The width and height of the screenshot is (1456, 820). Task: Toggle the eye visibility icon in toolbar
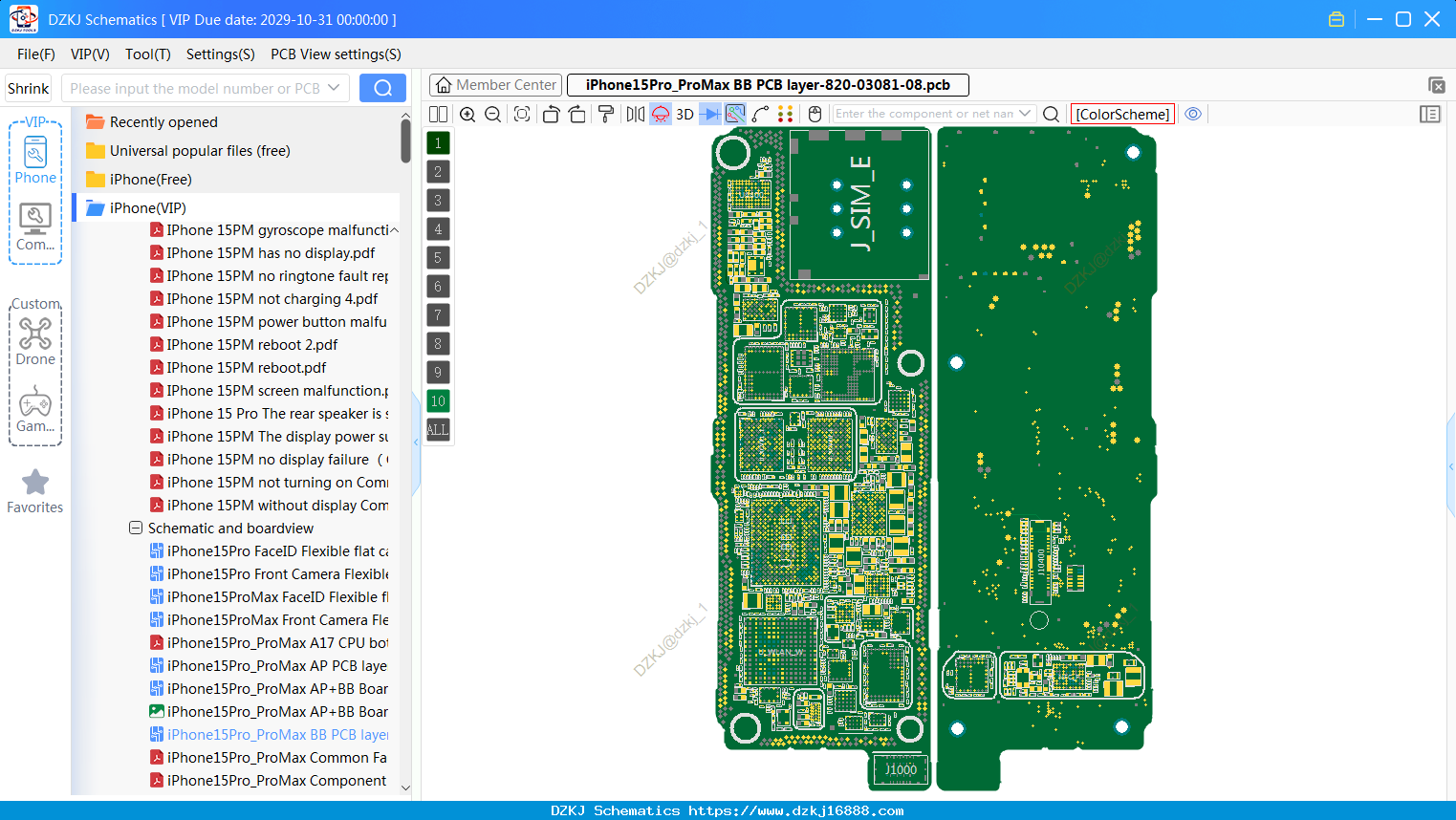tap(1193, 114)
